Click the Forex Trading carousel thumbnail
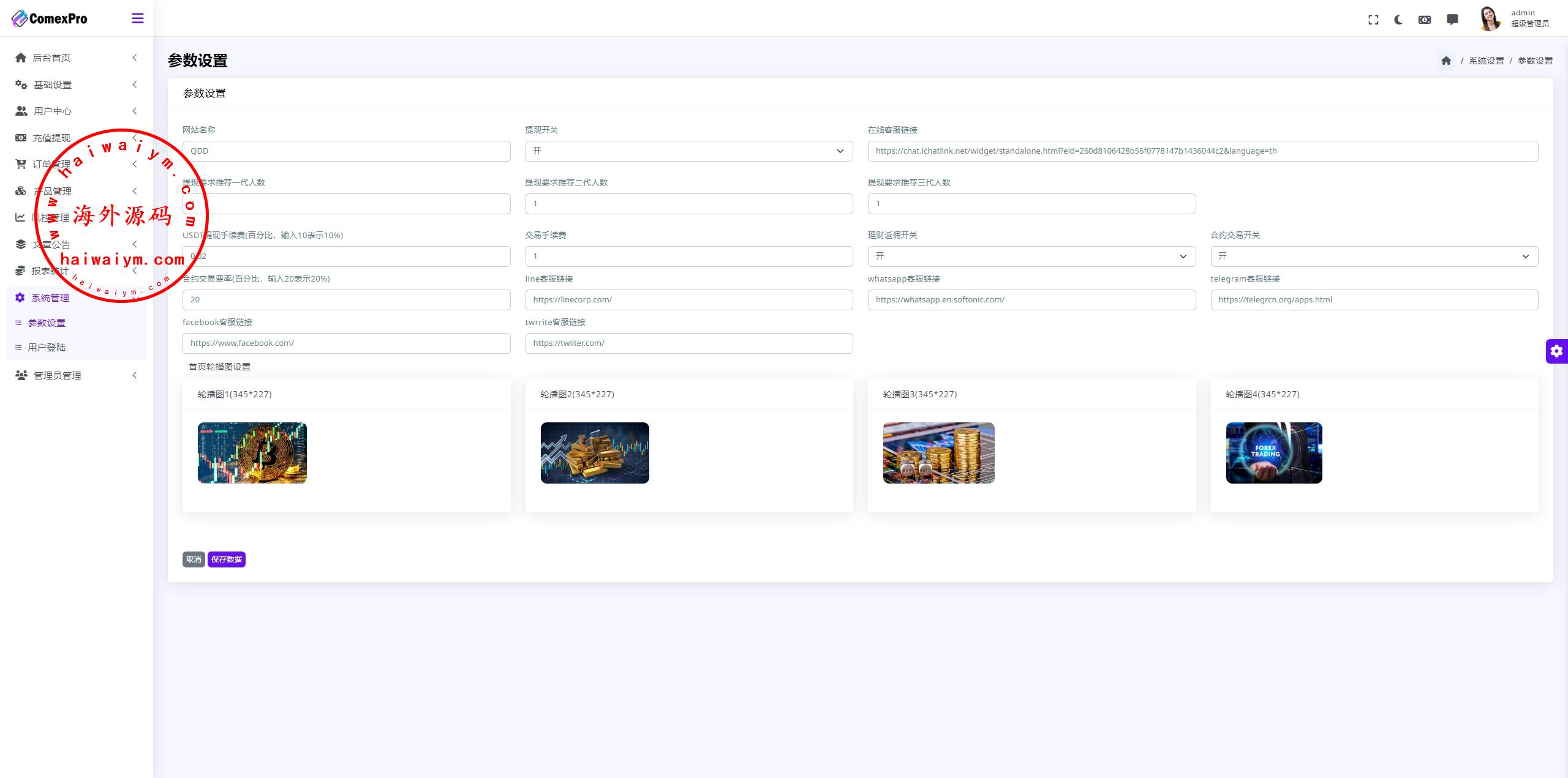1568x778 pixels. [x=1273, y=453]
